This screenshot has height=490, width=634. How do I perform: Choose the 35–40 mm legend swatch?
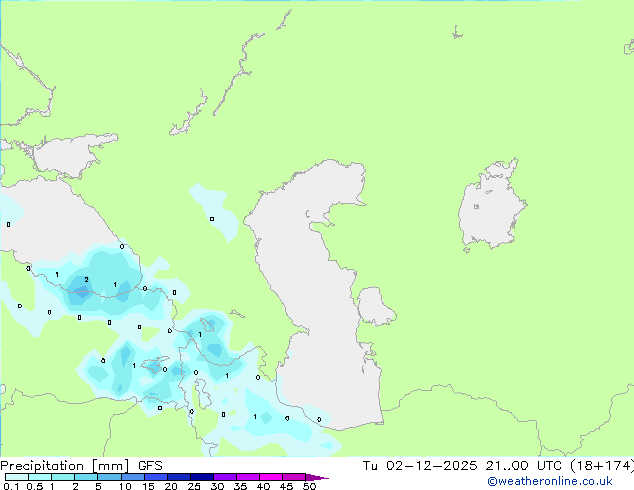[248, 477]
